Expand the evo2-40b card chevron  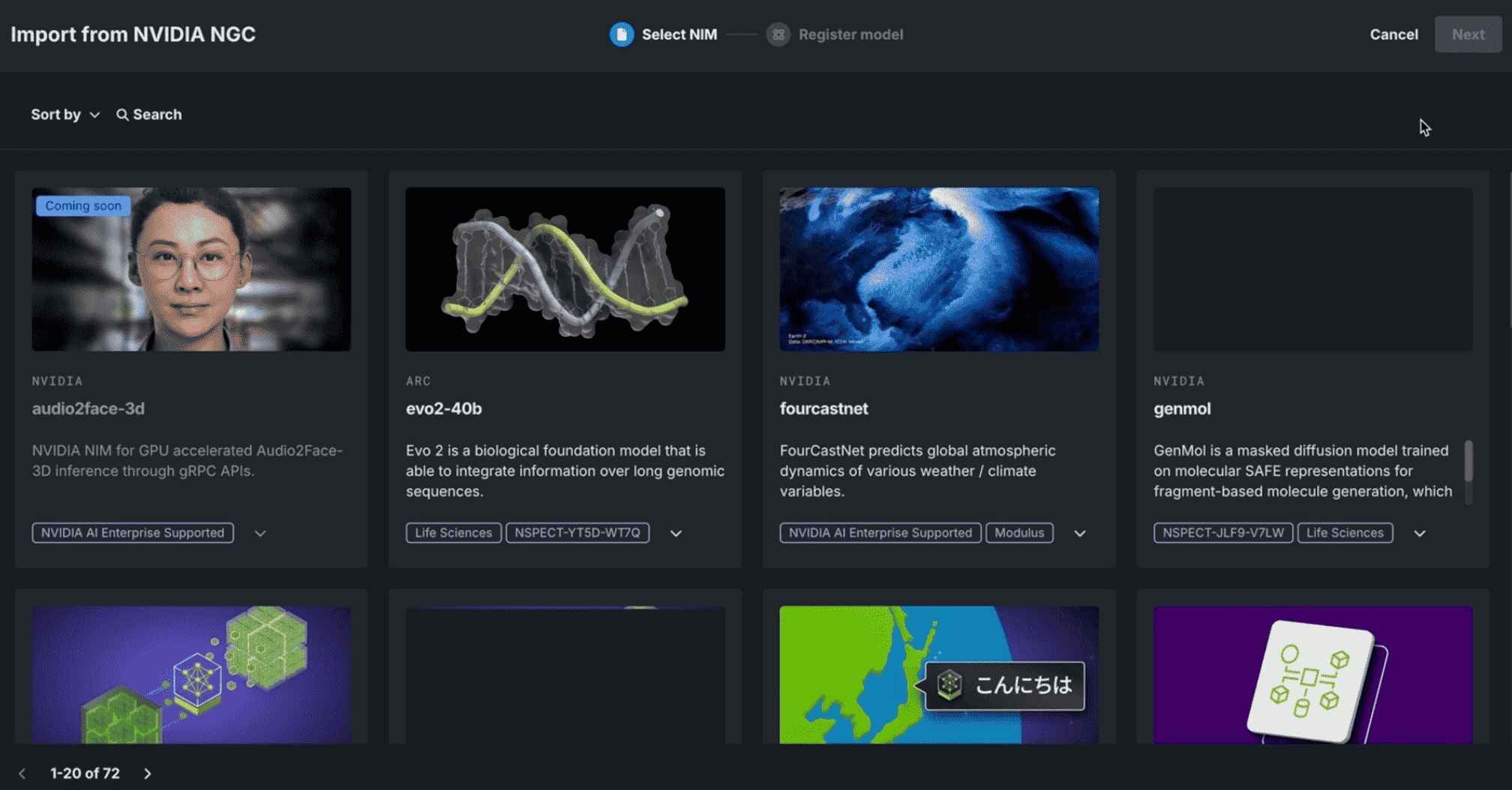tap(675, 533)
